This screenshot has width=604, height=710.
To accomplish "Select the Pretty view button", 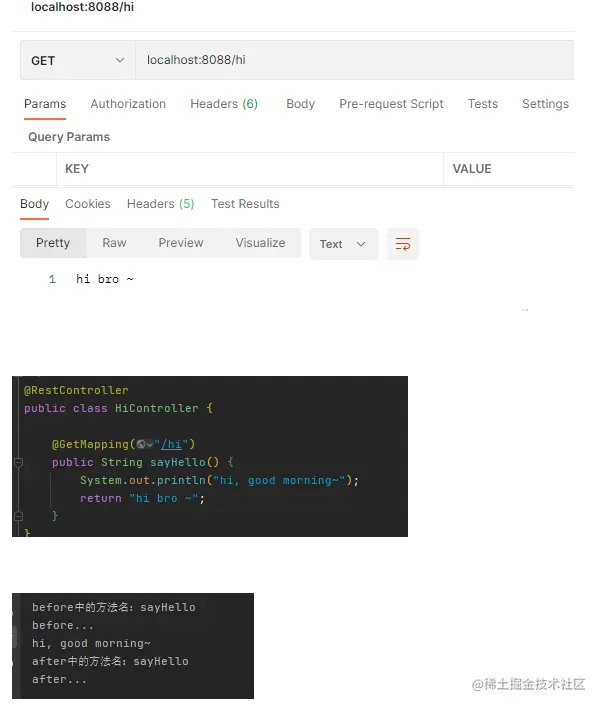I will [53, 243].
